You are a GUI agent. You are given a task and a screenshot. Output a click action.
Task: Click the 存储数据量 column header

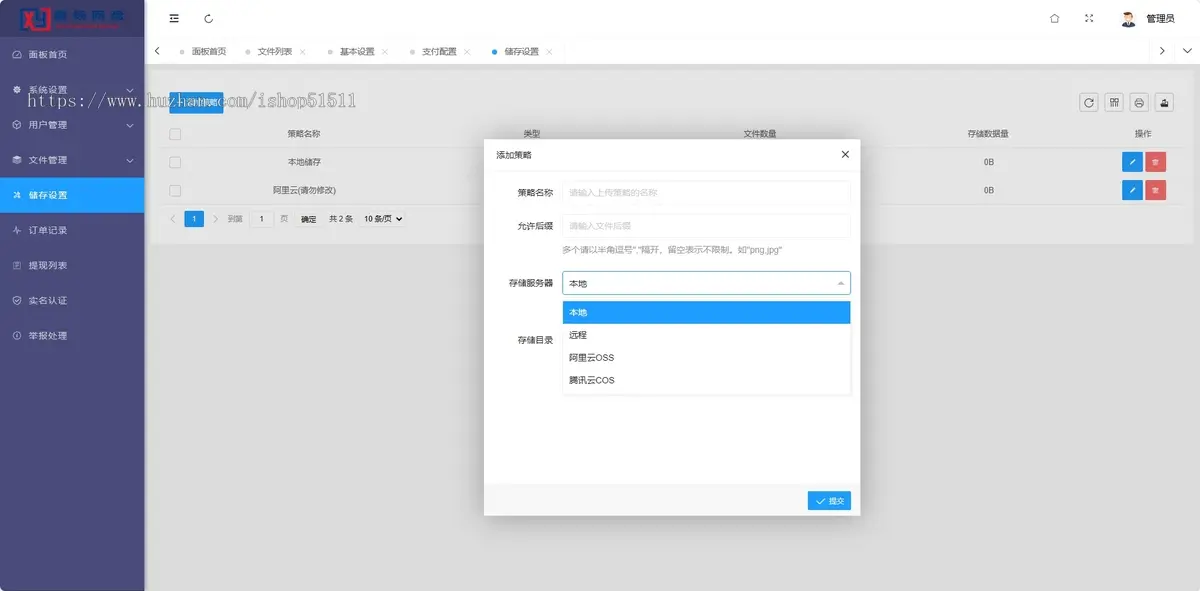click(988, 133)
